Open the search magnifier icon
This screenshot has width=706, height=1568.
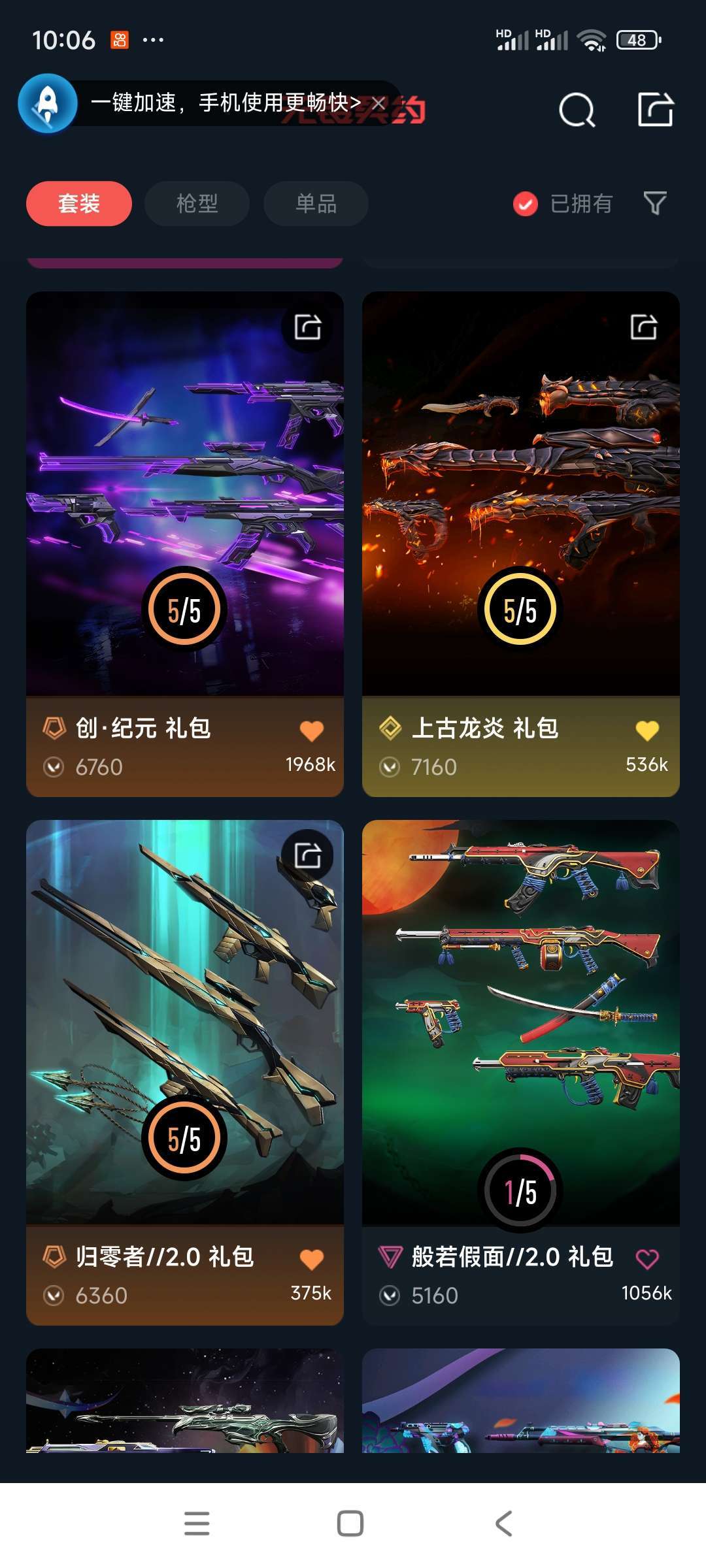coord(577,110)
